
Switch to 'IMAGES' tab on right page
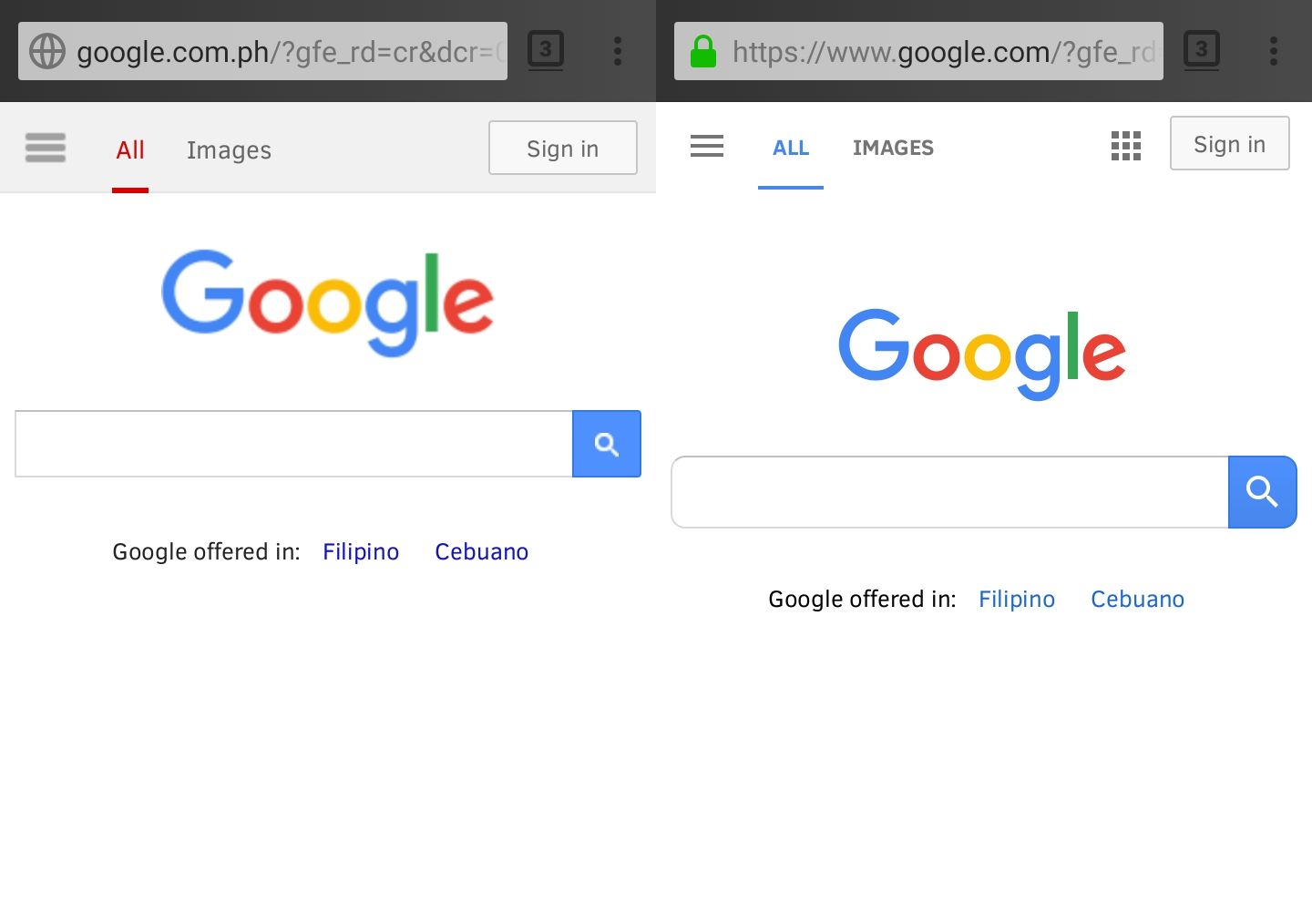click(893, 148)
